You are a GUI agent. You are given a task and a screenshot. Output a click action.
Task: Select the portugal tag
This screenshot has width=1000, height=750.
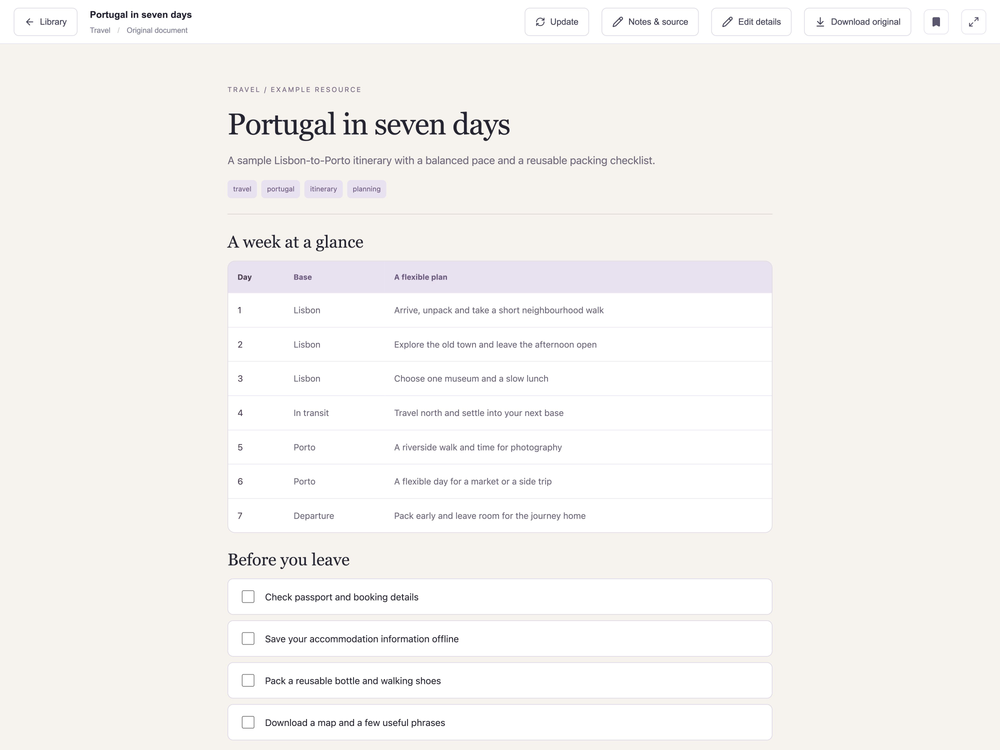coord(281,189)
